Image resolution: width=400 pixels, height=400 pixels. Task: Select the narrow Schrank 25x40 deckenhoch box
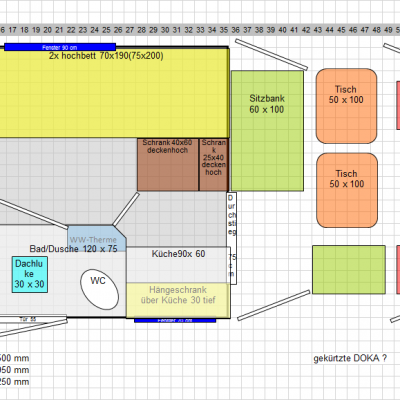(x=214, y=165)
